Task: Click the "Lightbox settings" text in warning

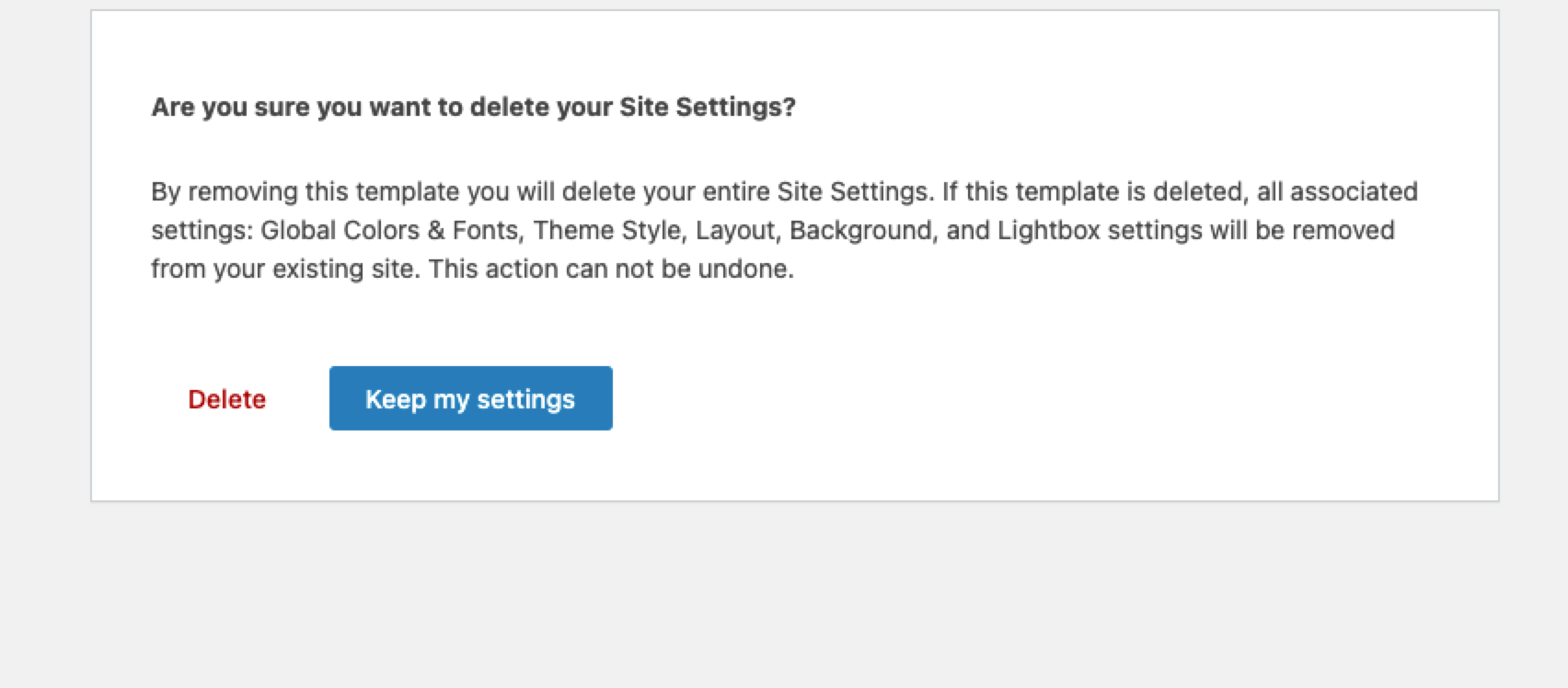Action: coord(1100,230)
